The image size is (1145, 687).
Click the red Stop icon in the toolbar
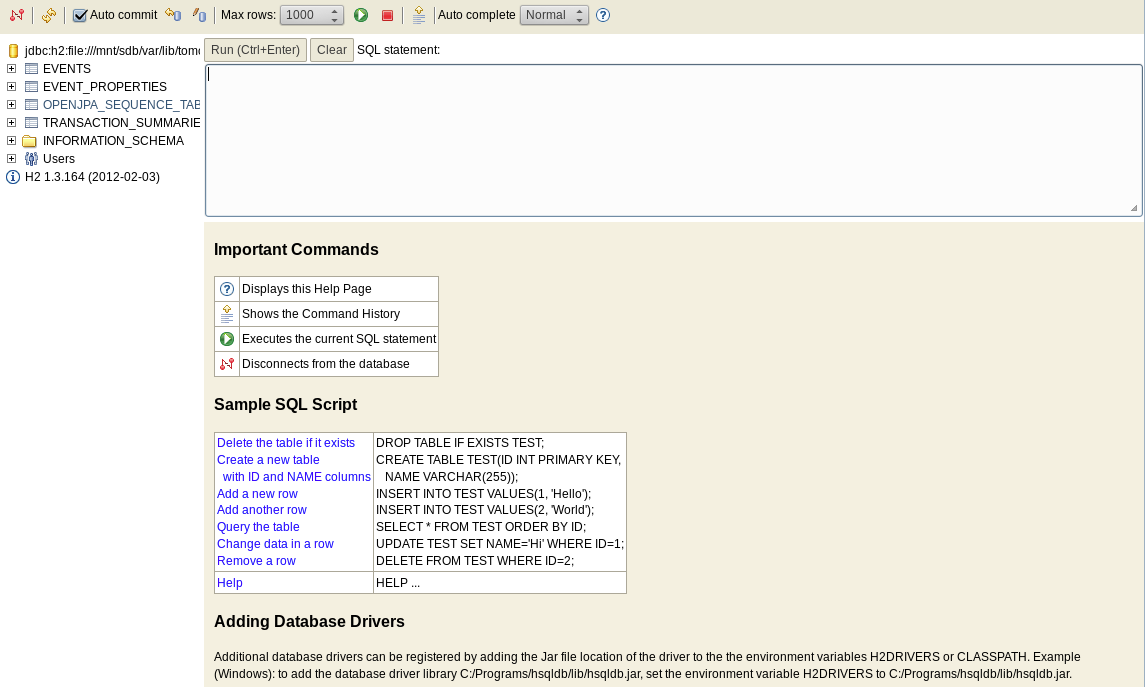[x=387, y=15]
